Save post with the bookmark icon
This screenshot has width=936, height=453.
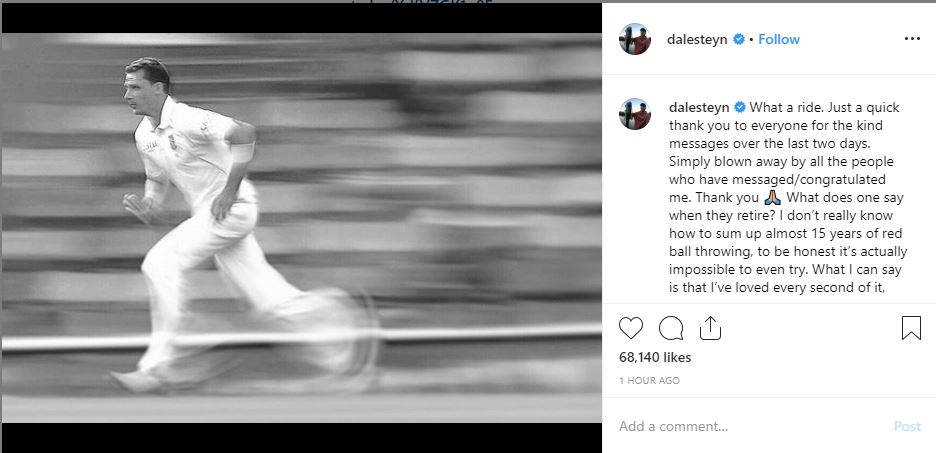[x=911, y=328]
